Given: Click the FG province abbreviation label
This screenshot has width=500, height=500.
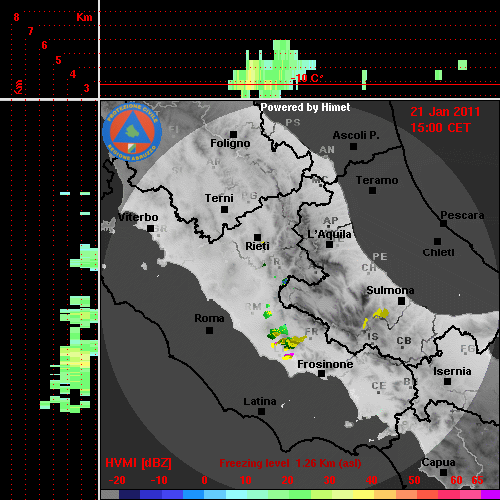Looking at the screenshot, I should point(467,349).
